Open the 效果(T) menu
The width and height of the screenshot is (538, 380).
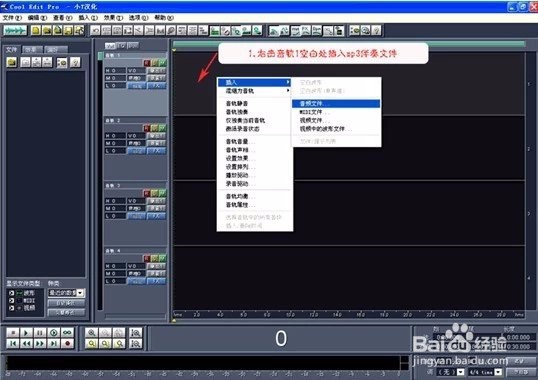click(113, 17)
